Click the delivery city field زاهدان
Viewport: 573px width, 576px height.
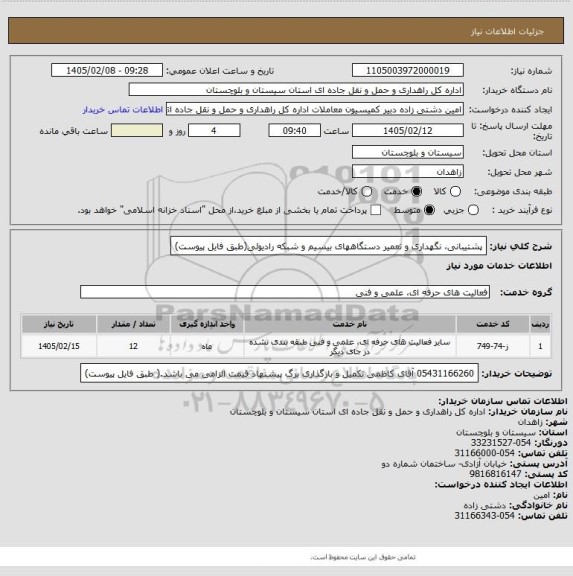tap(408, 172)
